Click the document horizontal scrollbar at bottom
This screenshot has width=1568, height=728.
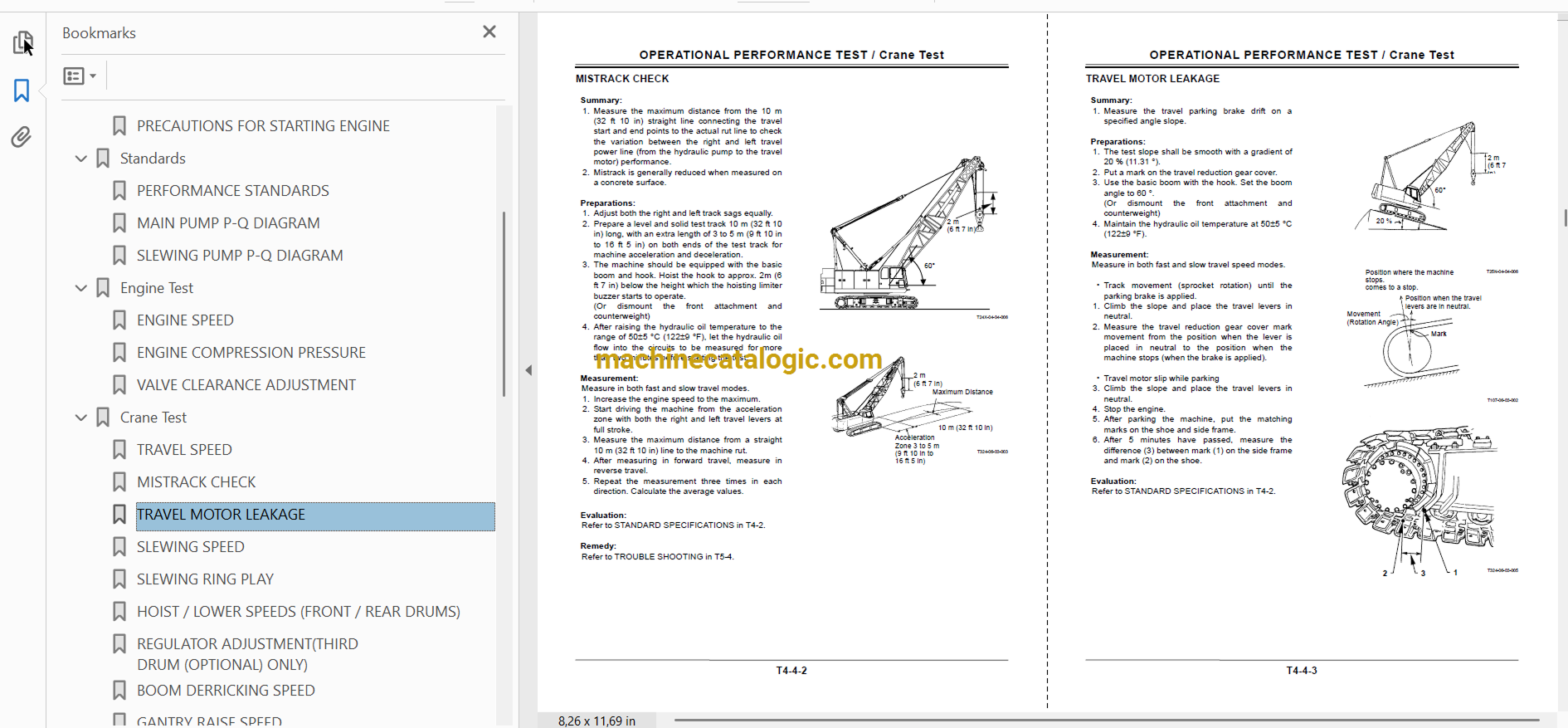coord(1107,720)
